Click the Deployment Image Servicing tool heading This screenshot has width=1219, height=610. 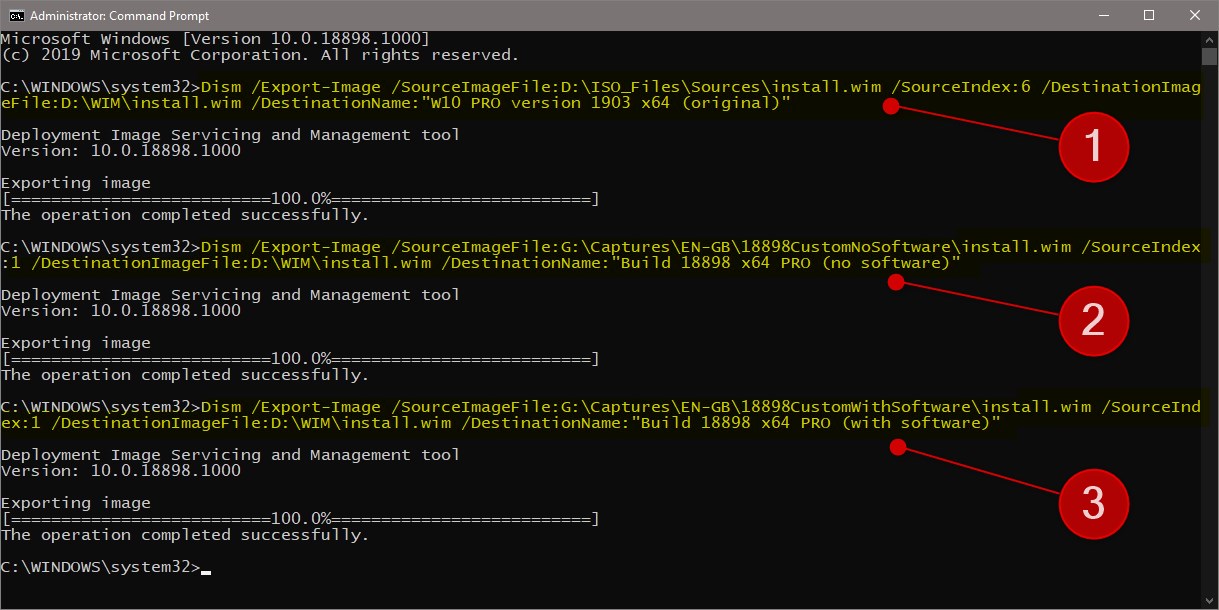(x=230, y=134)
